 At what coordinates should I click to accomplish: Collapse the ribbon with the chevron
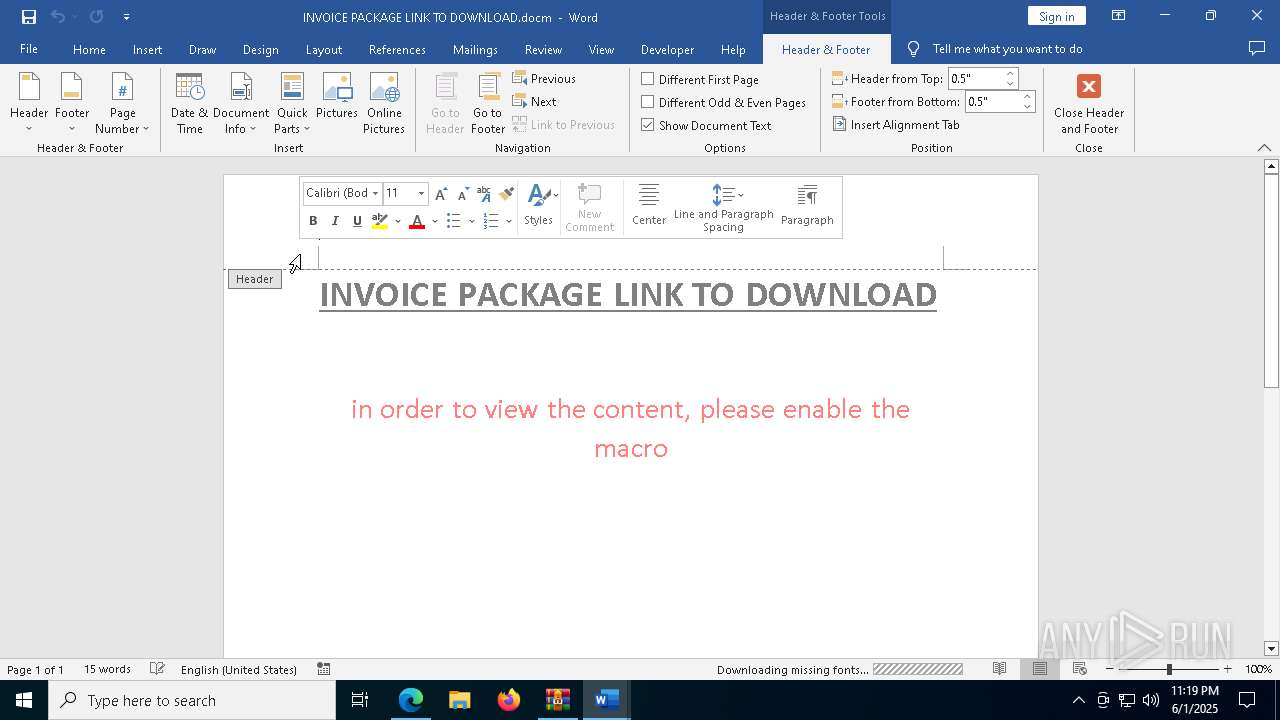tap(1264, 147)
